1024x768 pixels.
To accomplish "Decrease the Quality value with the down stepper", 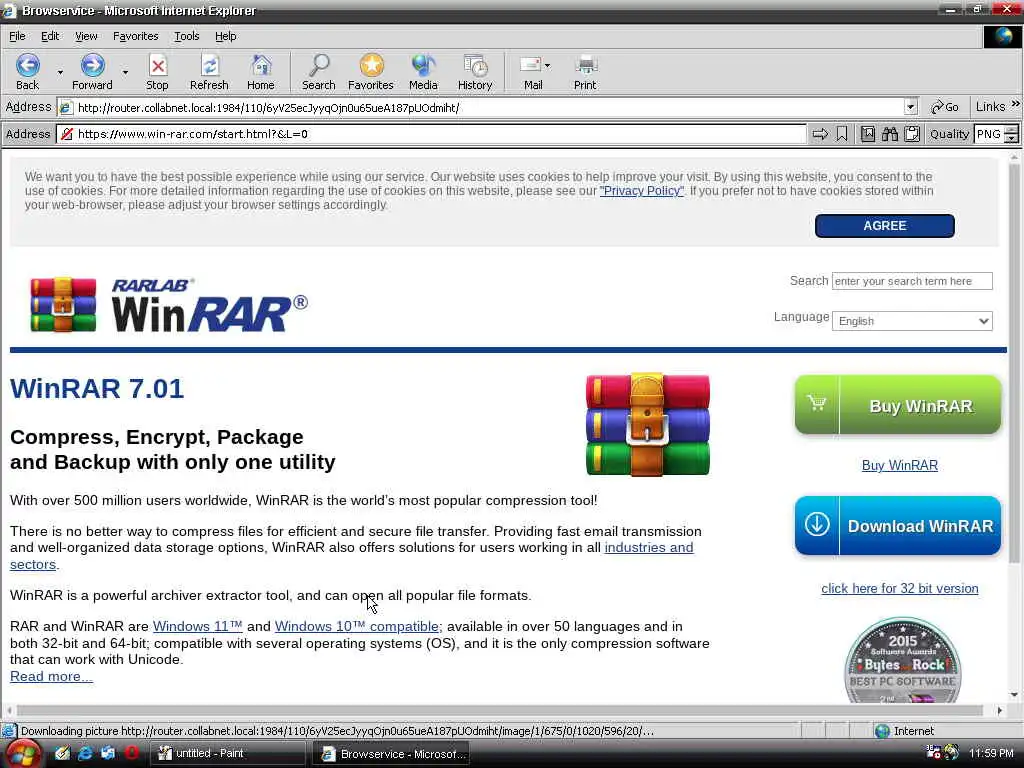I will tap(1012, 138).
